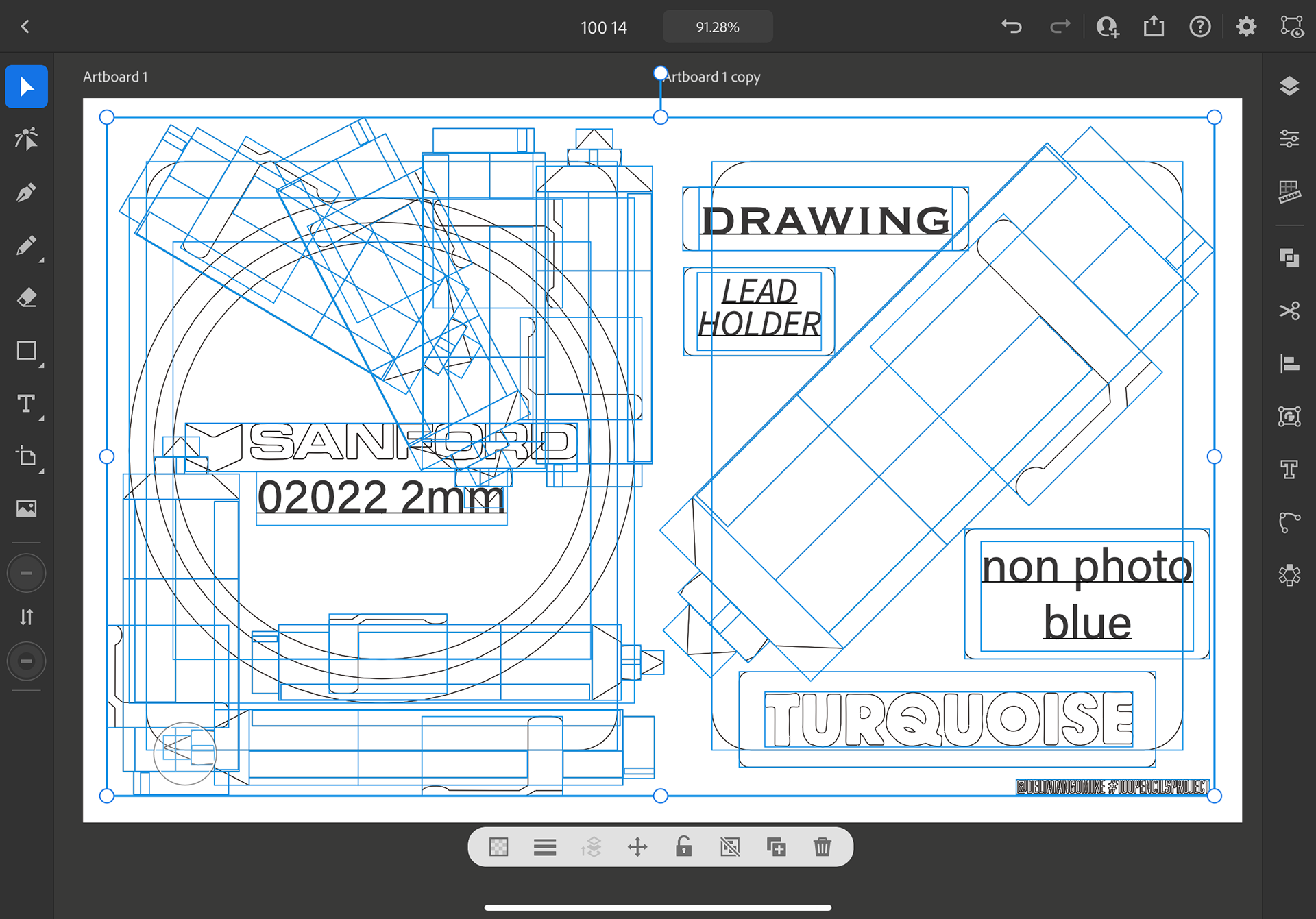Image resolution: width=1316 pixels, height=919 pixels.
Task: Click the 02022 2mm text object
Action: 381,497
